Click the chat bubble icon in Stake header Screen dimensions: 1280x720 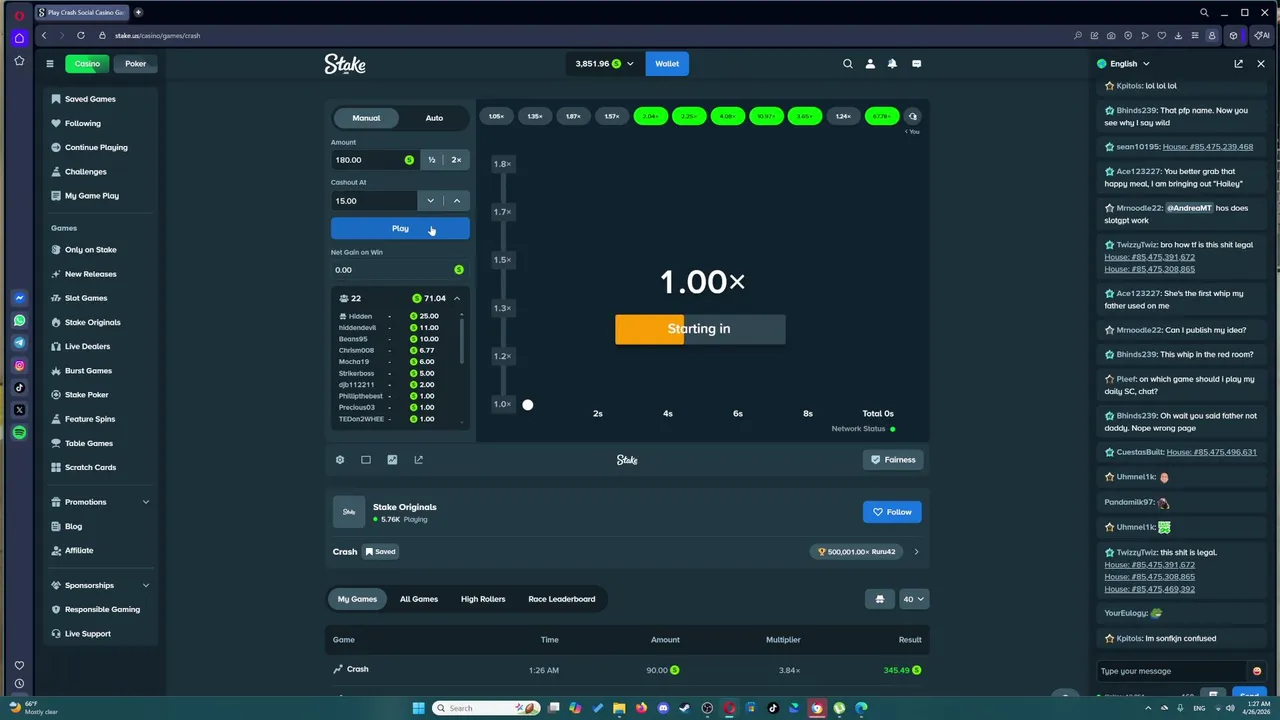point(916,64)
